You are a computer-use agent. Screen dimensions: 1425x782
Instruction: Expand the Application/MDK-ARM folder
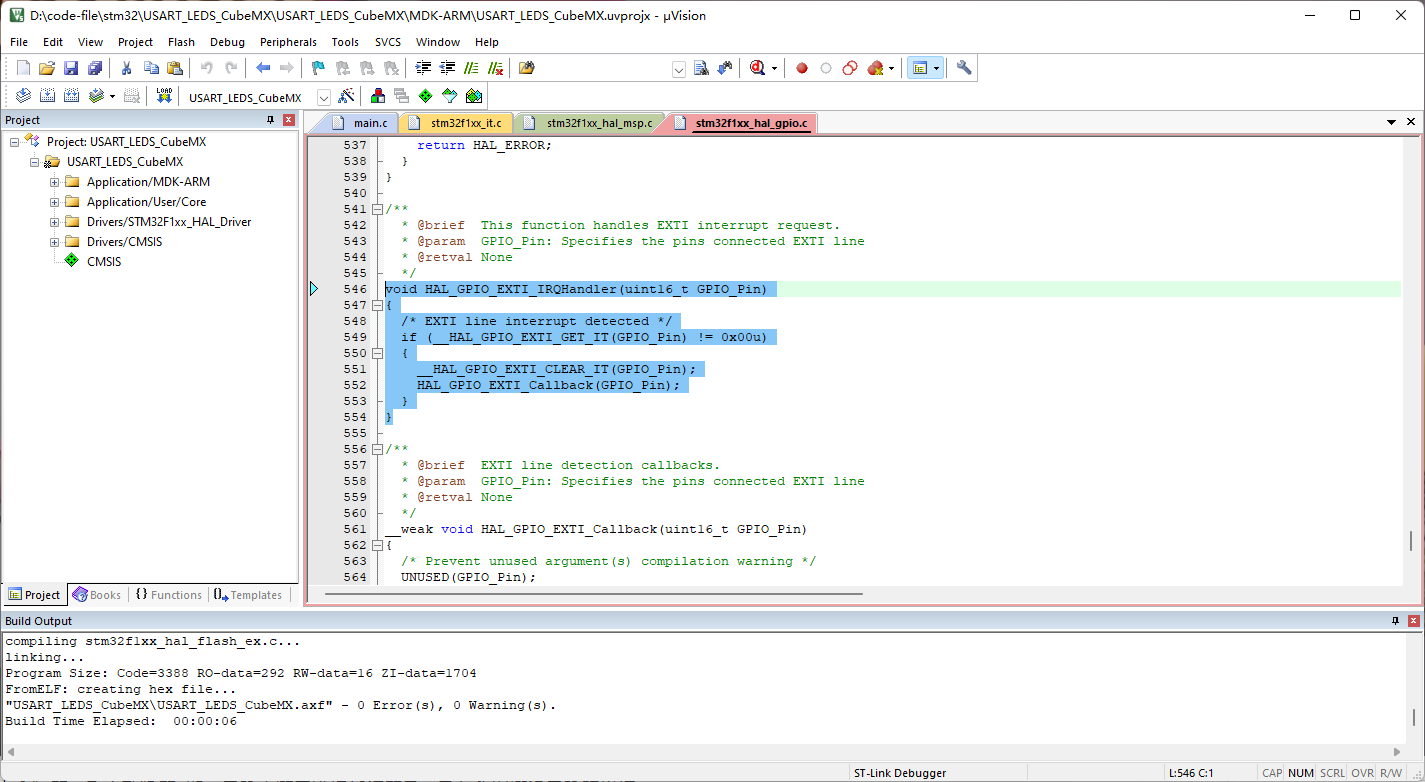coord(55,182)
